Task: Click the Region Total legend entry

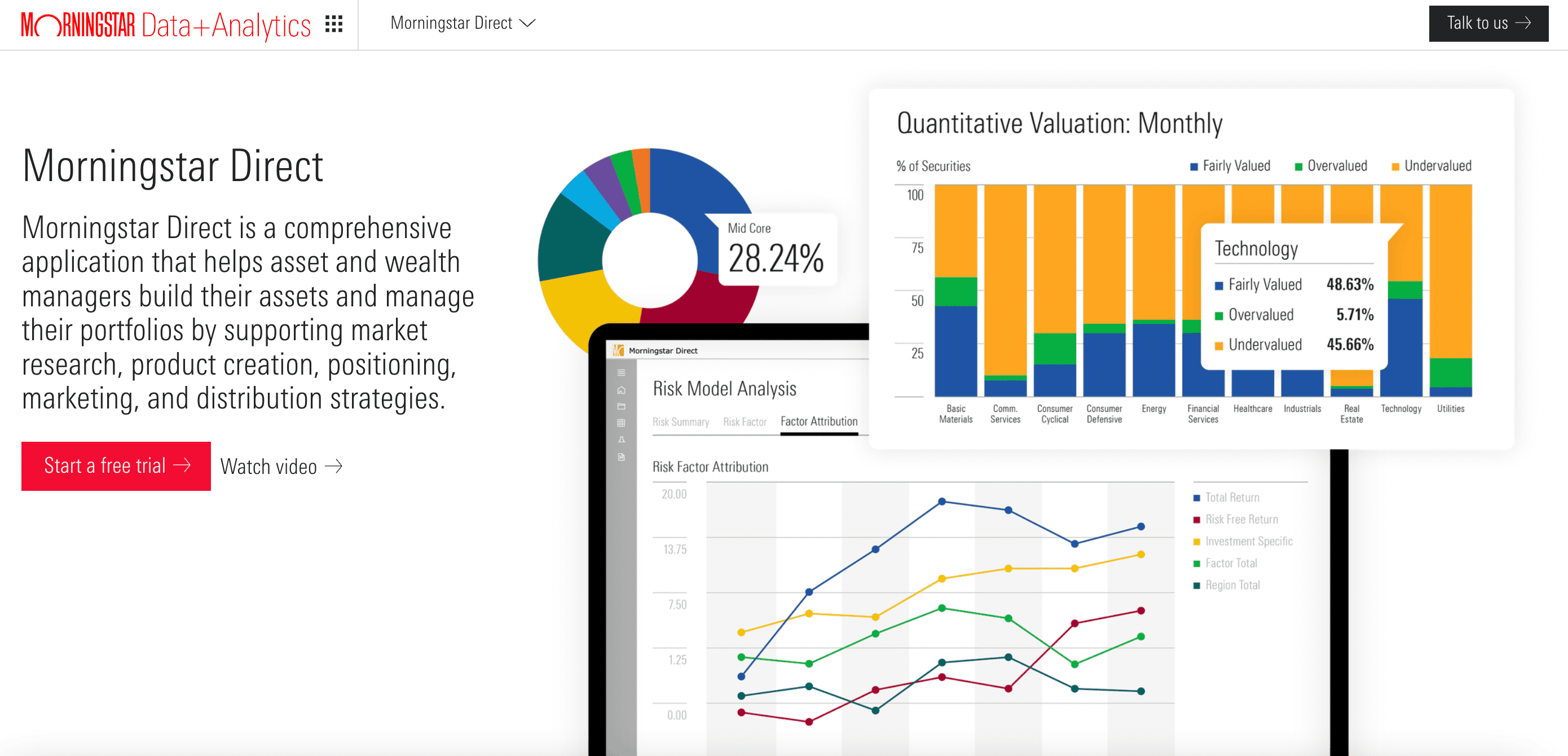Action: pos(1226,585)
